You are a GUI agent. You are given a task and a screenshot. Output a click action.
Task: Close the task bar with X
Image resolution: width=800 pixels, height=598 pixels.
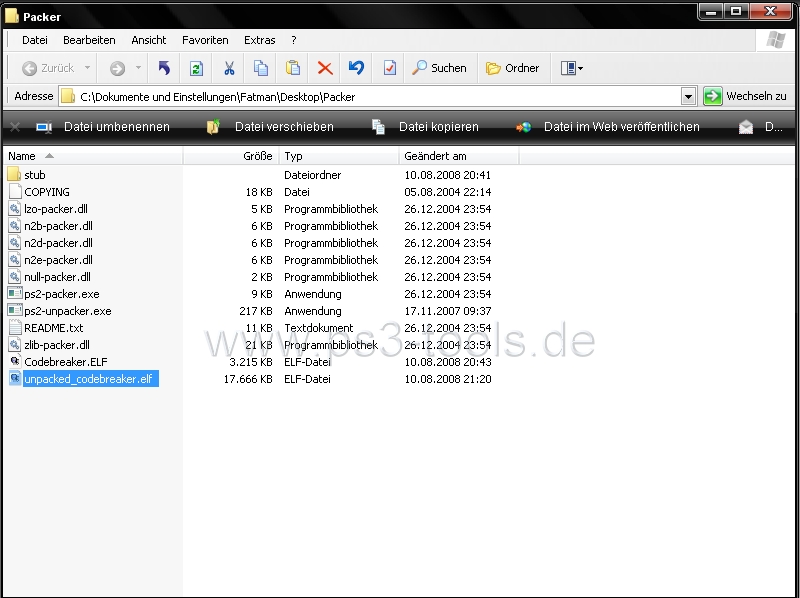(x=15, y=127)
